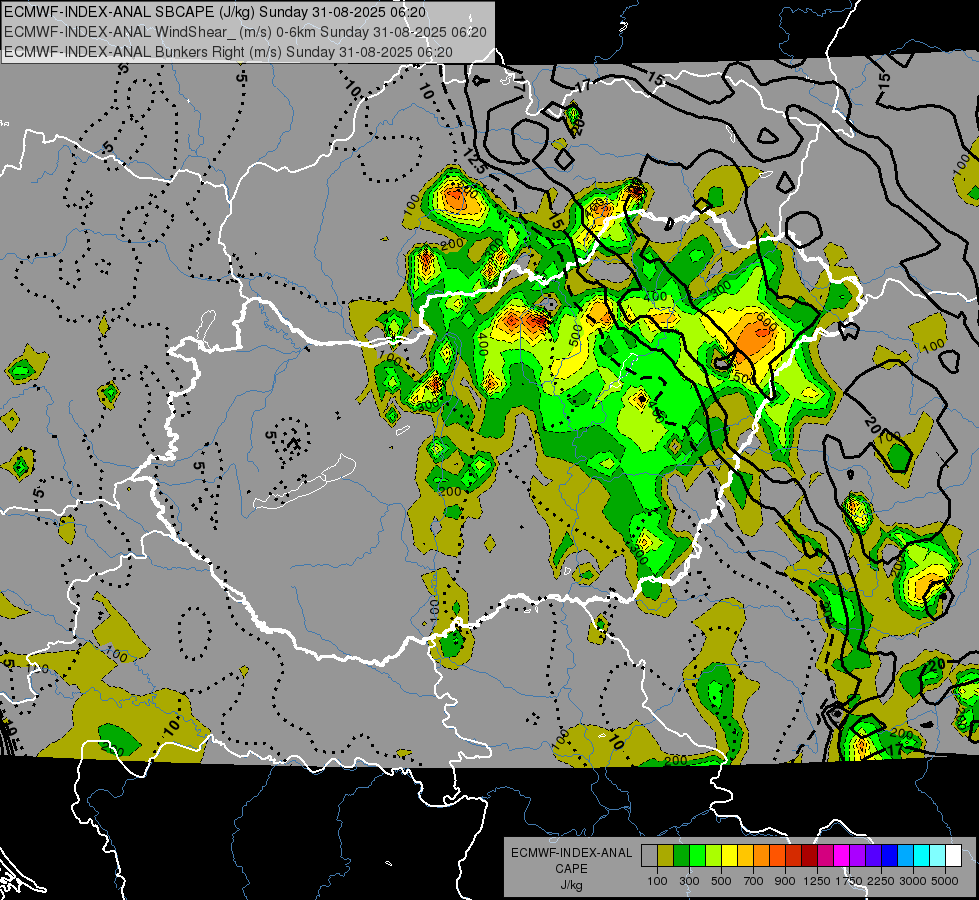
Task: Click the WindShear 0-6km title line
Action: click(245, 32)
